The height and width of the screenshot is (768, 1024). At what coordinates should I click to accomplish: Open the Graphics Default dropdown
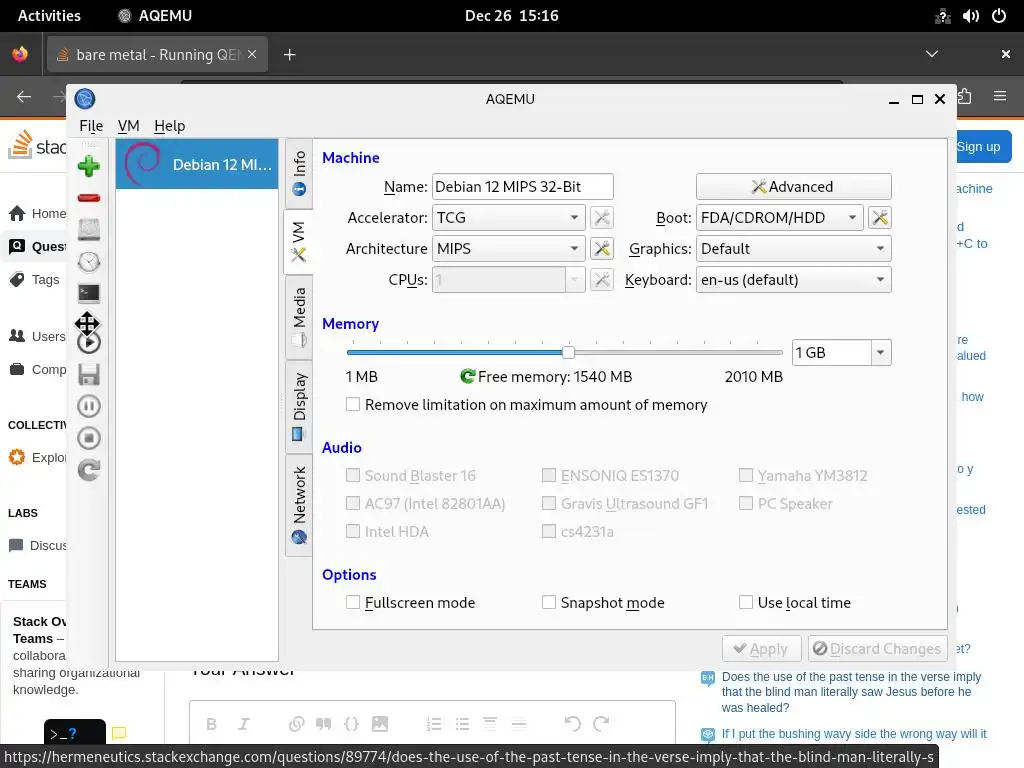click(x=793, y=249)
